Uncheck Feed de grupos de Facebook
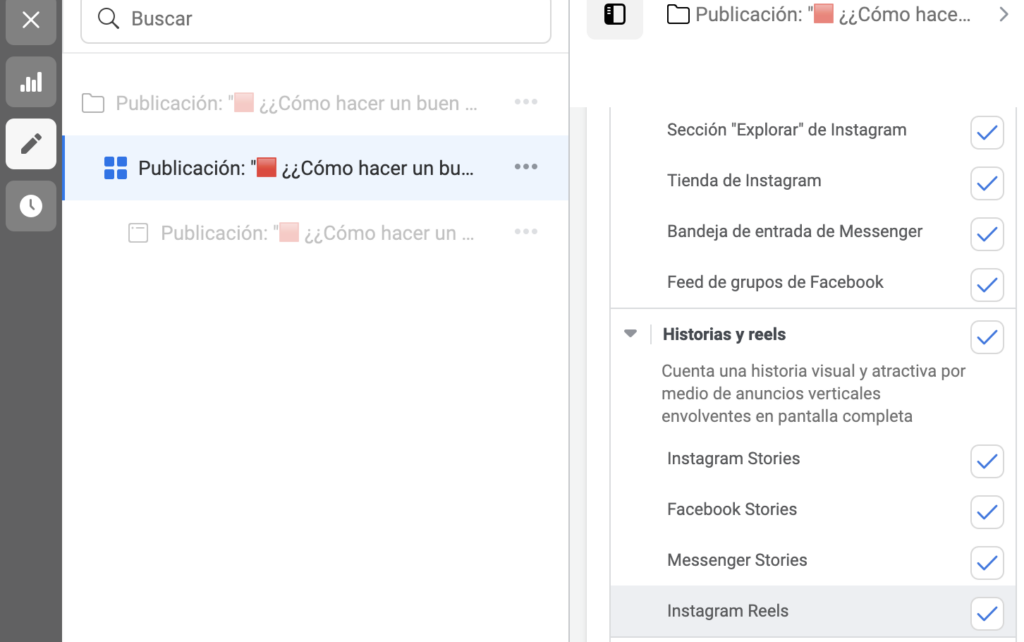Image resolution: width=1024 pixels, height=642 pixels. click(x=987, y=285)
